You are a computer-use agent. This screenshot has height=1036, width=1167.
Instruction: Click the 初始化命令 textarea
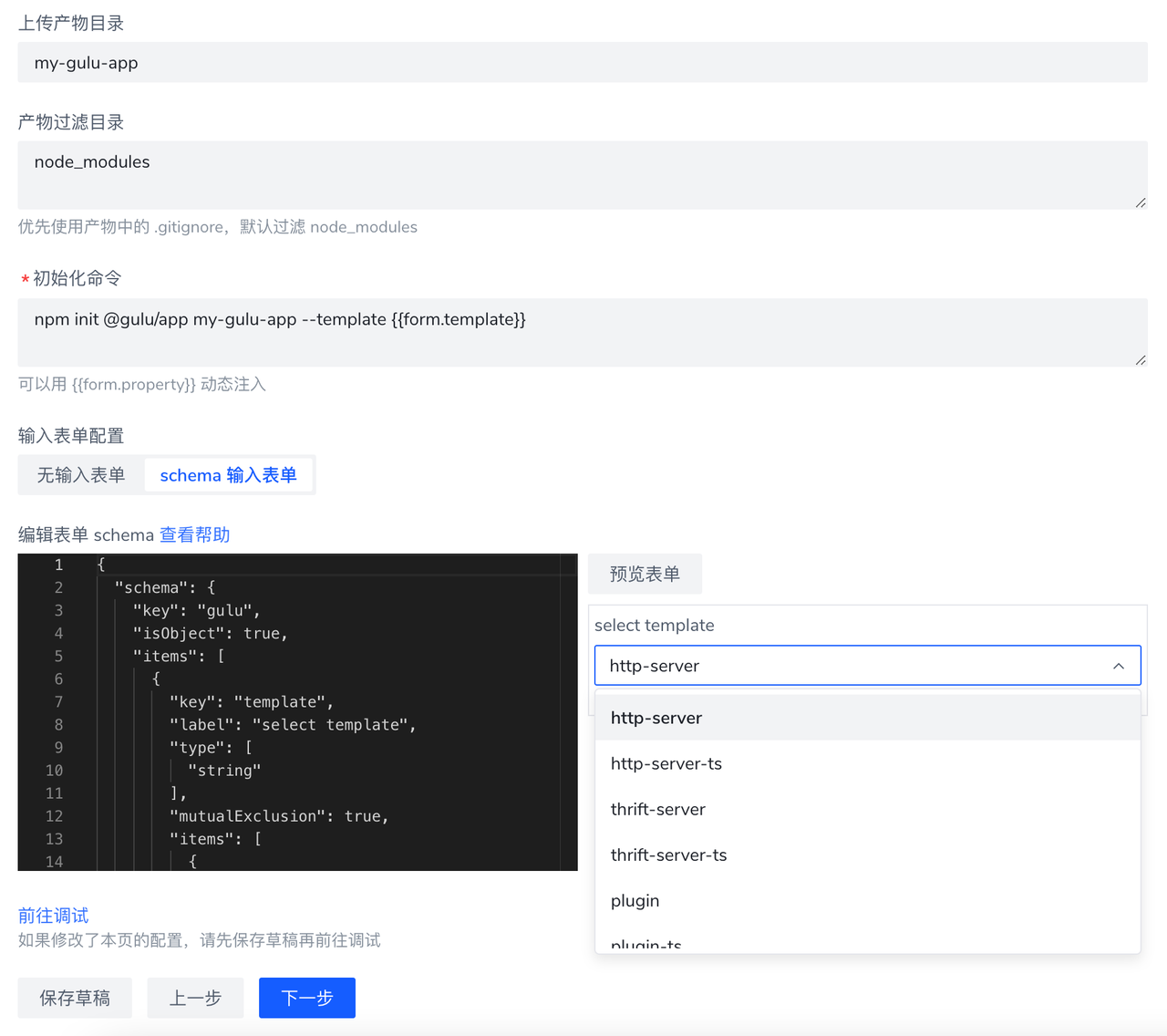click(583, 333)
